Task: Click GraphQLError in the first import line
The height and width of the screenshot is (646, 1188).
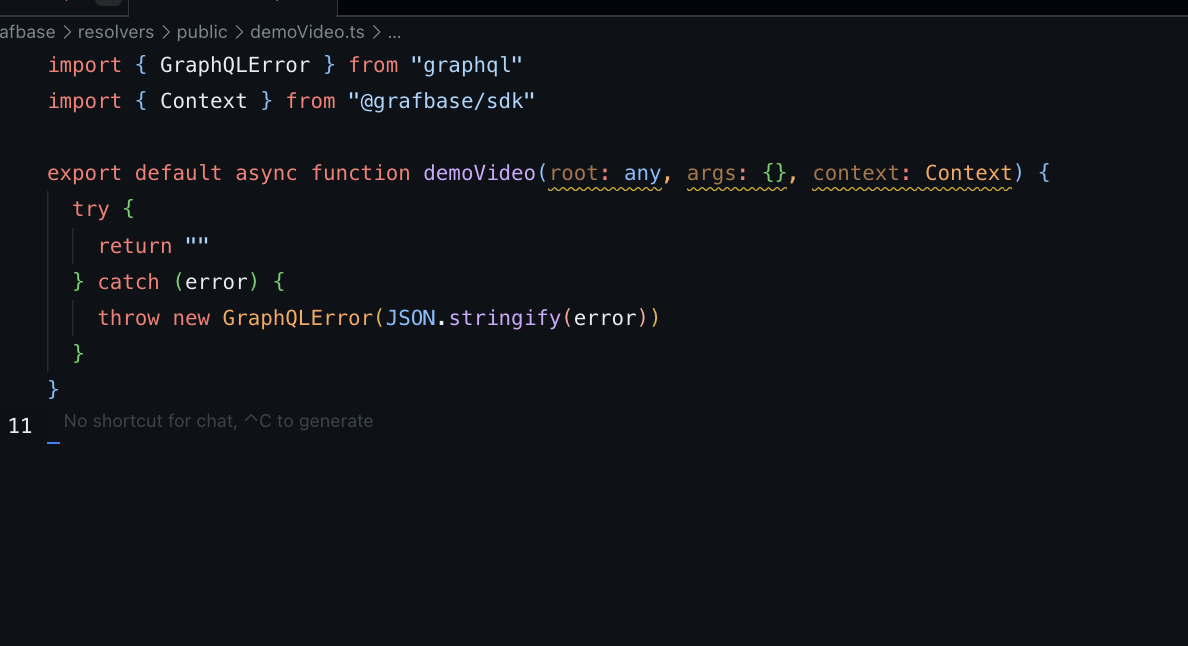Action: (x=235, y=65)
